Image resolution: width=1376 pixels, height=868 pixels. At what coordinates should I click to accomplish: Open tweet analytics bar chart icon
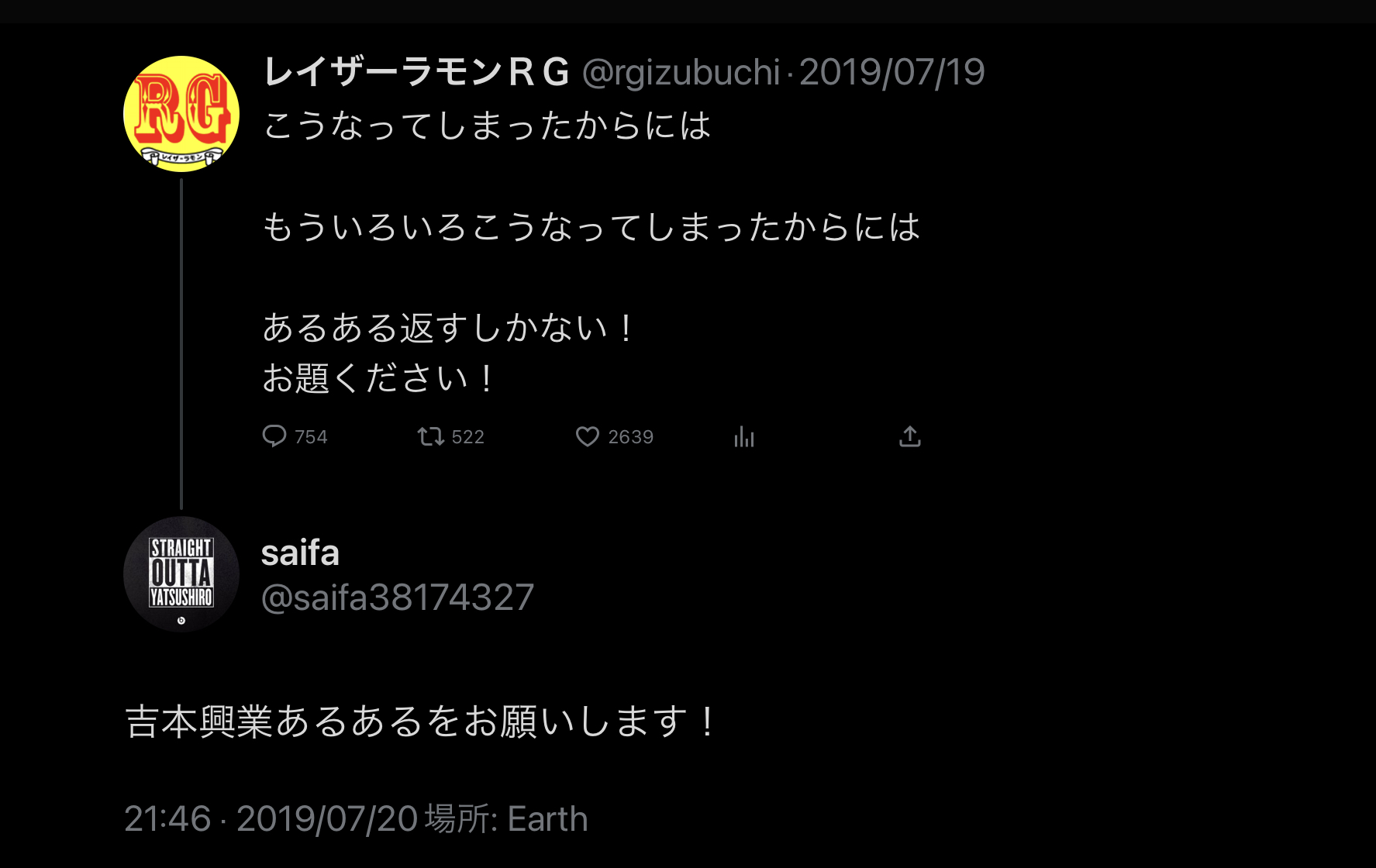[x=744, y=437]
